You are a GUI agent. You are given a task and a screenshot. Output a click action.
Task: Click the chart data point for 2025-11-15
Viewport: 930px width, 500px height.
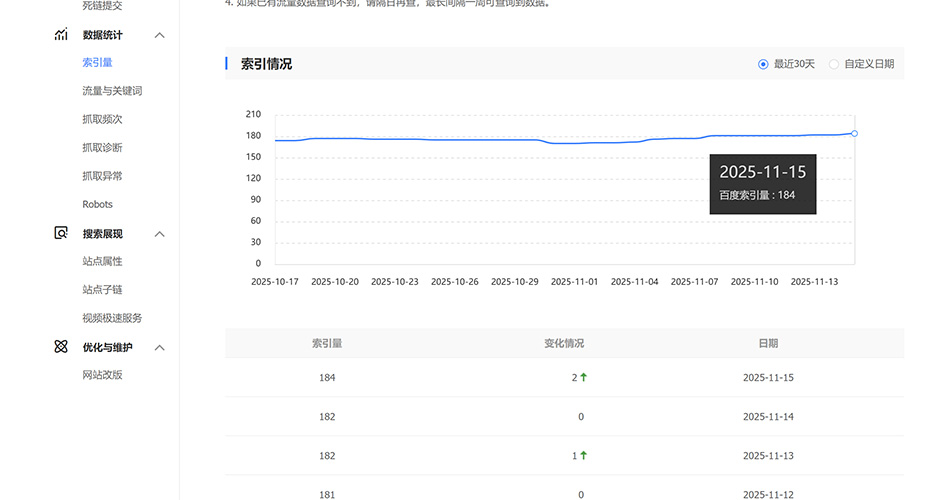(x=854, y=133)
